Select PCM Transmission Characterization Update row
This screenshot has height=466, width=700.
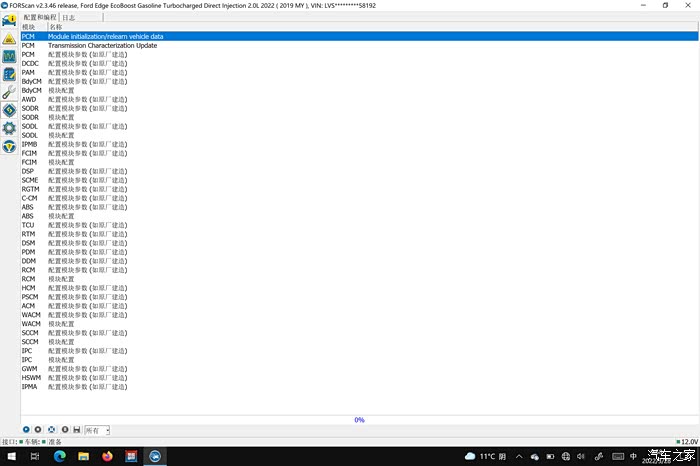(102, 45)
